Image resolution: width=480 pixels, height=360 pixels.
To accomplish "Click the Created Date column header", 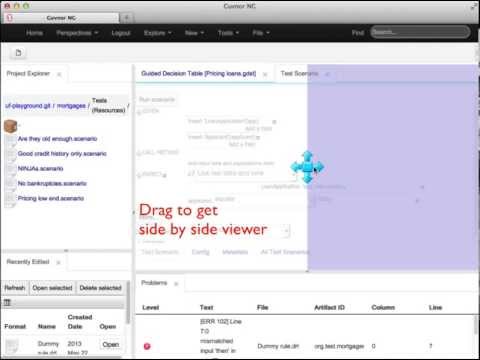I will (80, 322).
